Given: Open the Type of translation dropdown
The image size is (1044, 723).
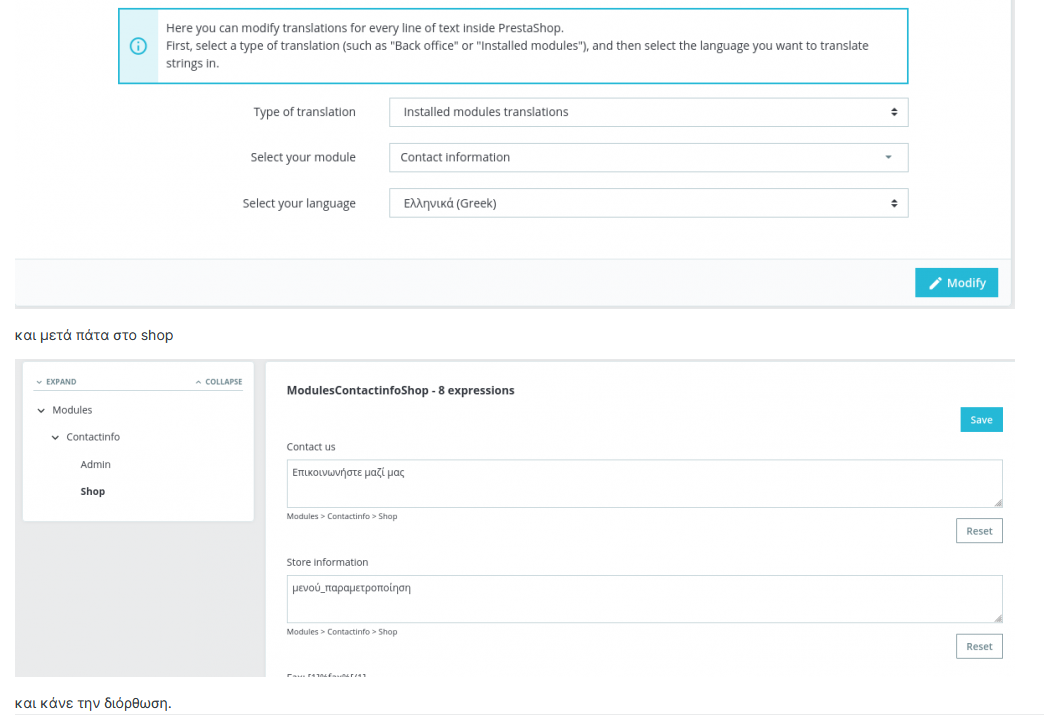Looking at the screenshot, I should click(648, 112).
